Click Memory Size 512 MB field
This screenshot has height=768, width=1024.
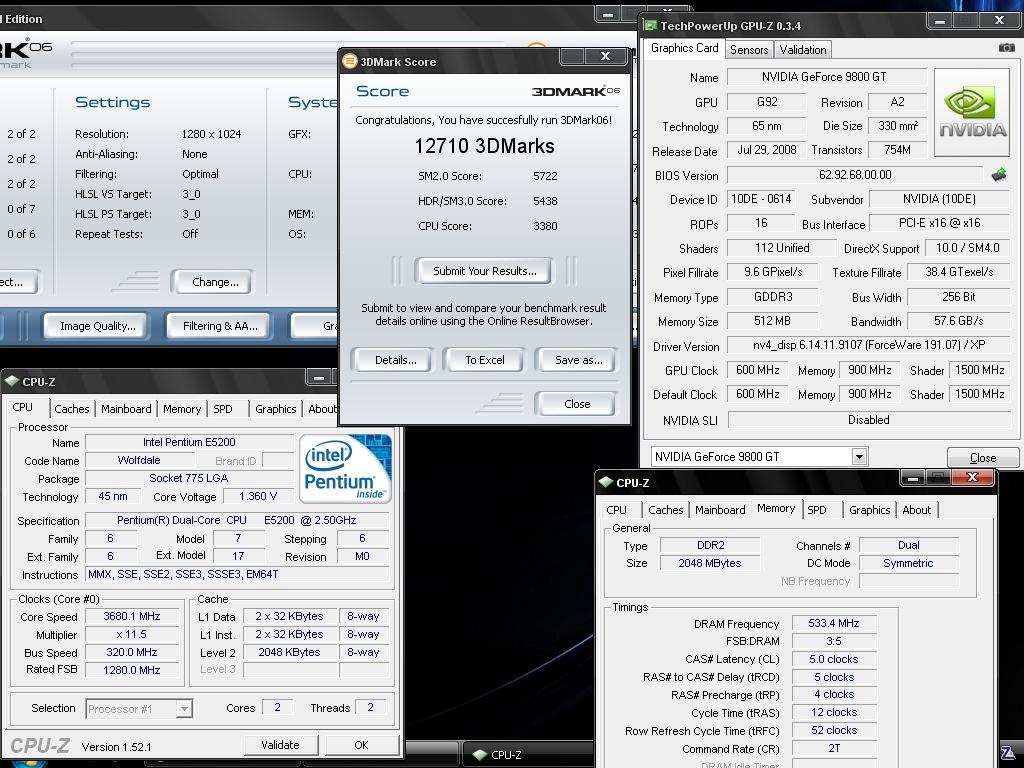tap(772, 321)
